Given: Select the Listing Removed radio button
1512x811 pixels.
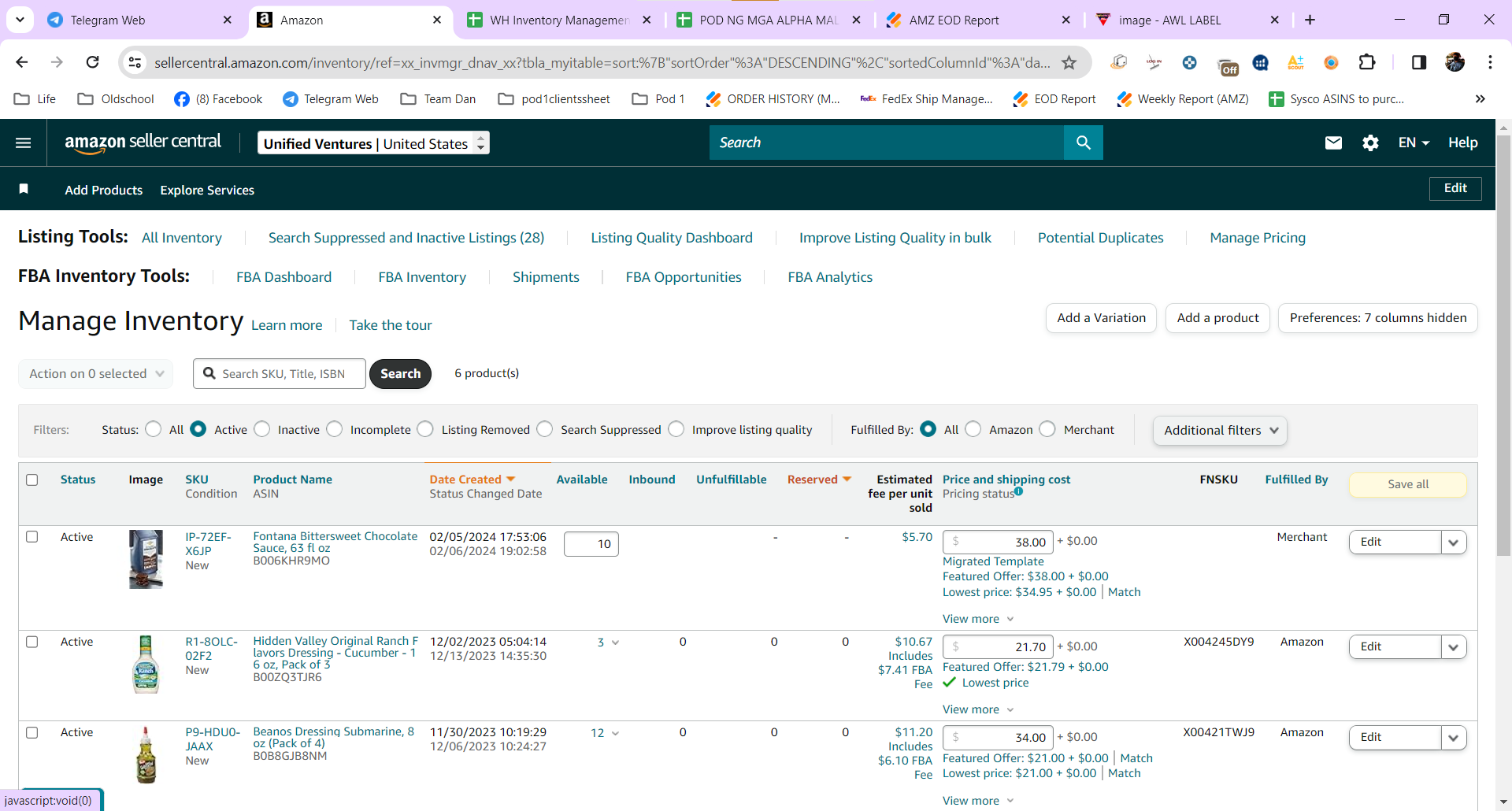Looking at the screenshot, I should (425, 429).
